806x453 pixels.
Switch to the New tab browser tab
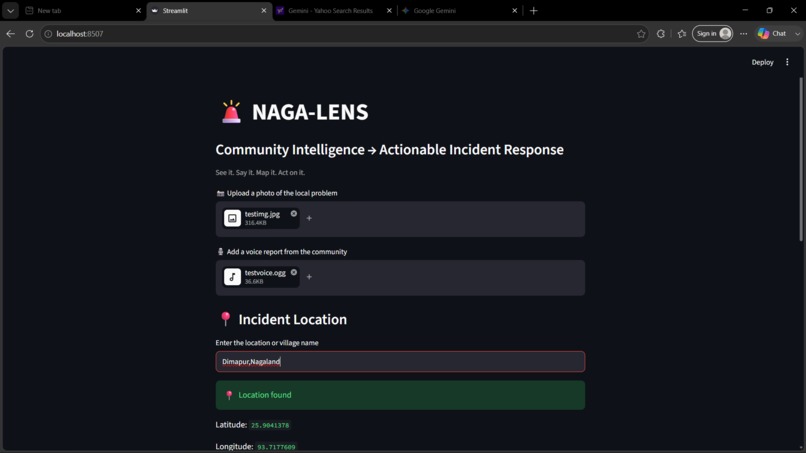pyautogui.click(x=82, y=10)
